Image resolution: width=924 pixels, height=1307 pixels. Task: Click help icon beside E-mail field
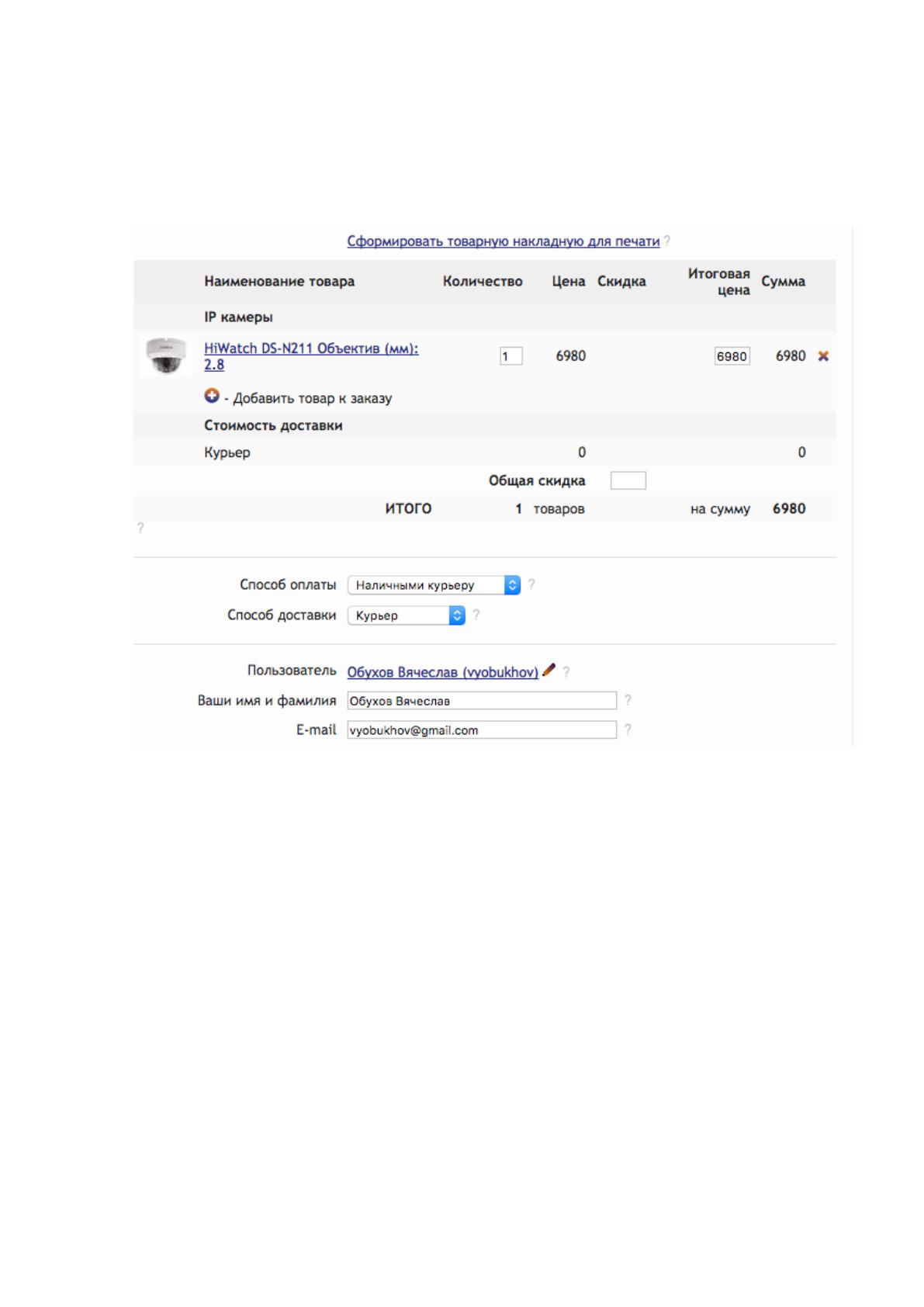pos(628,730)
